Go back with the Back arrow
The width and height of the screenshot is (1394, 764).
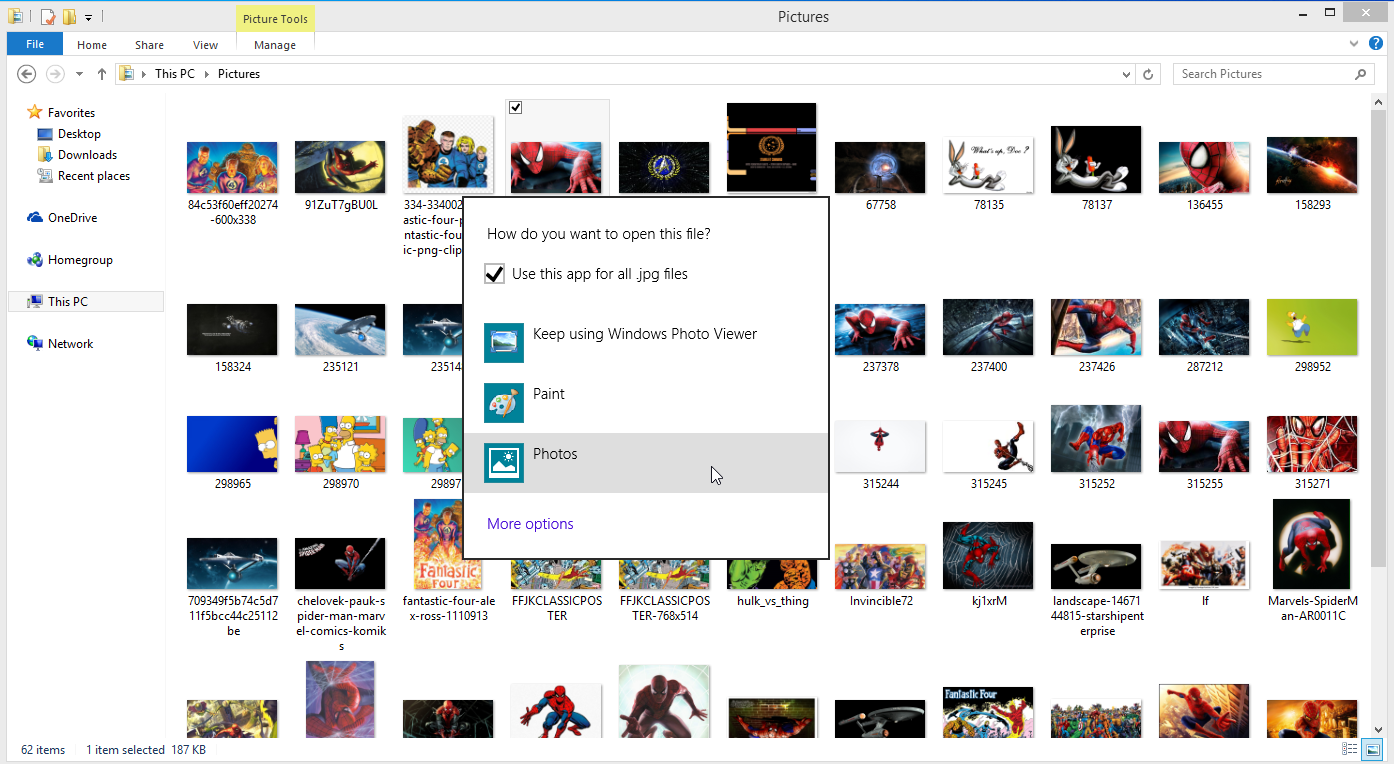click(x=27, y=74)
